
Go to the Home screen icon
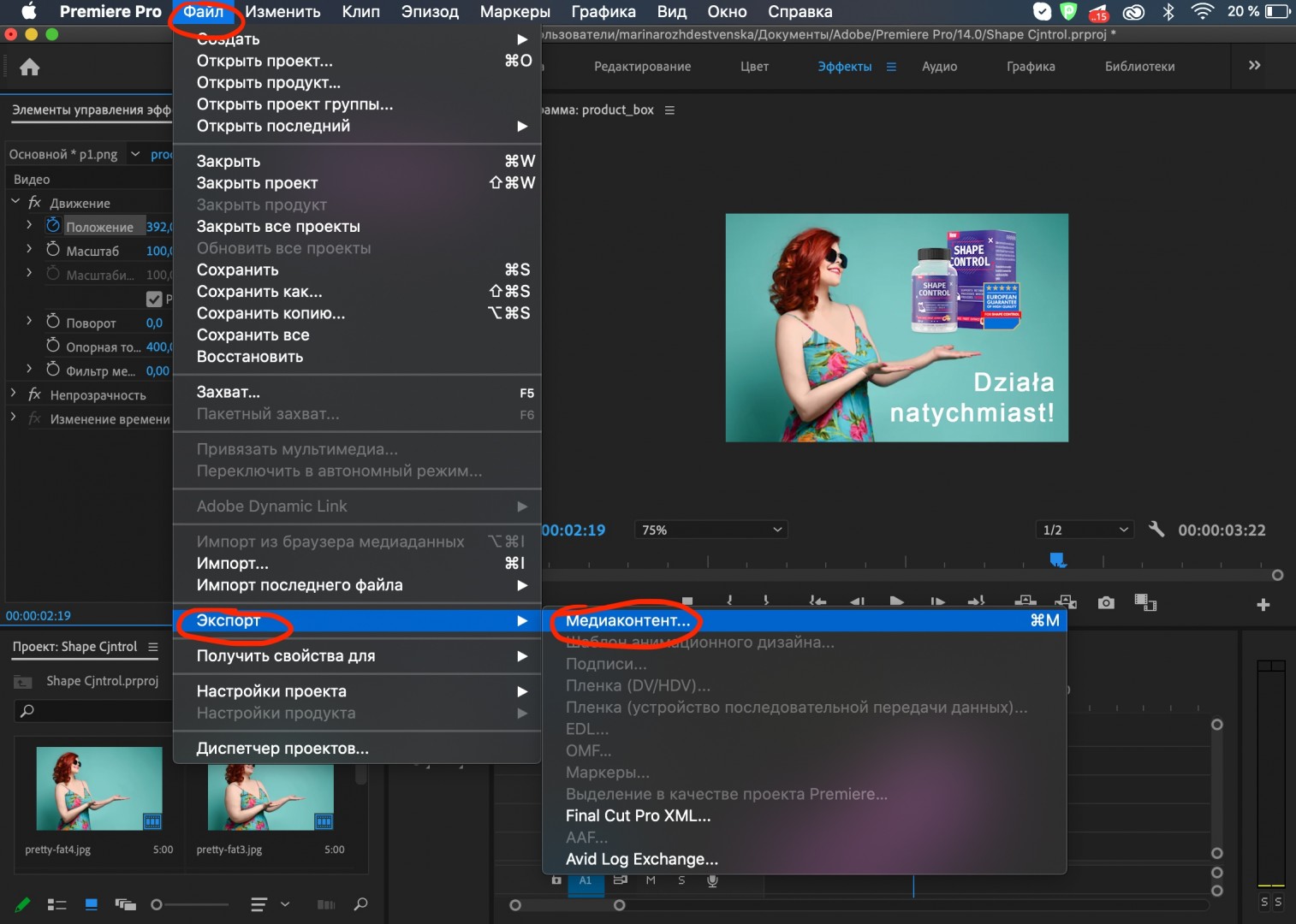[30, 67]
